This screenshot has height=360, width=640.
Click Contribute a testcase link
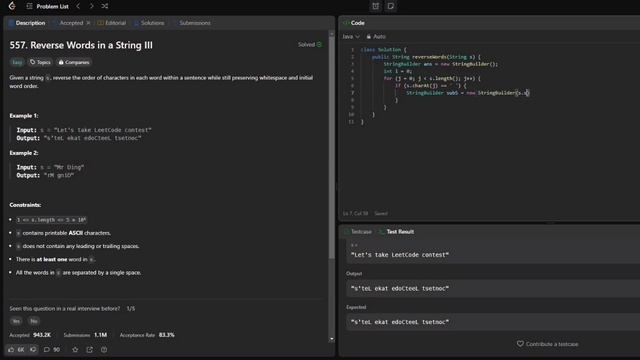[x=547, y=344]
